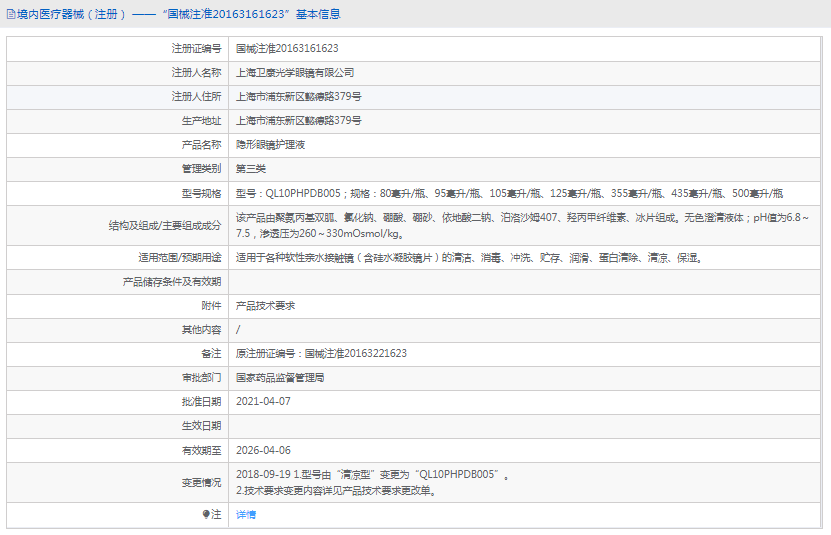Select the production address value in 生产地址 row

pyautogui.click(x=298, y=120)
